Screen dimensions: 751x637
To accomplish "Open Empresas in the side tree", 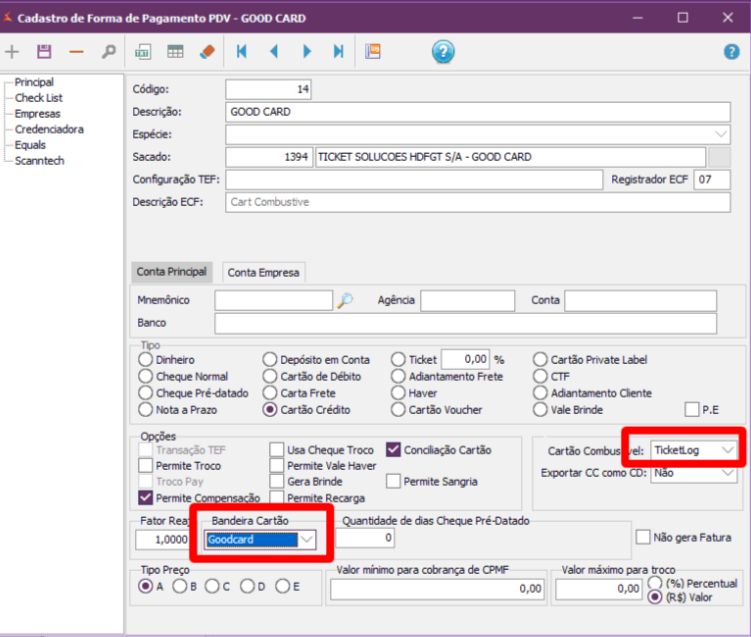I will click(37, 114).
